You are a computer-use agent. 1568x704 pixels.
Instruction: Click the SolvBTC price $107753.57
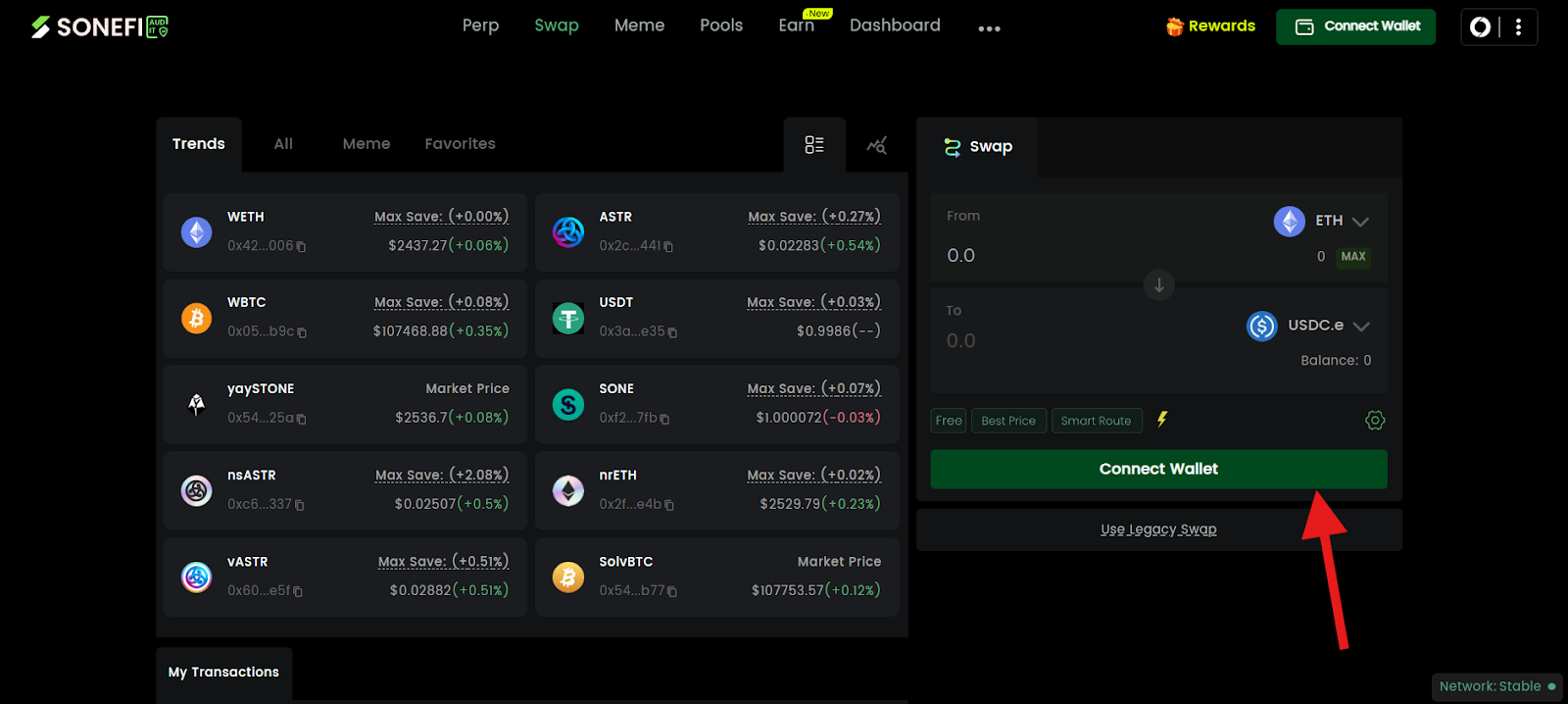[787, 590]
